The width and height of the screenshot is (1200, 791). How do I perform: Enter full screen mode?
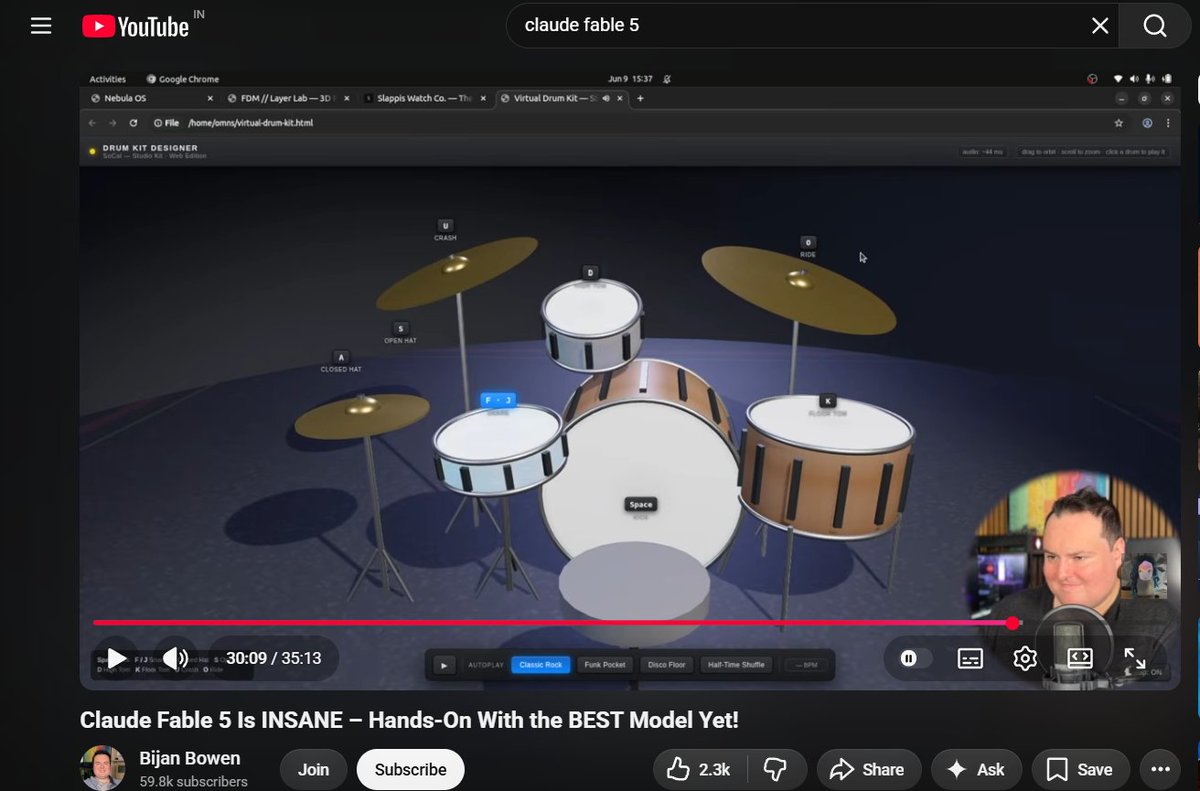tap(1135, 658)
